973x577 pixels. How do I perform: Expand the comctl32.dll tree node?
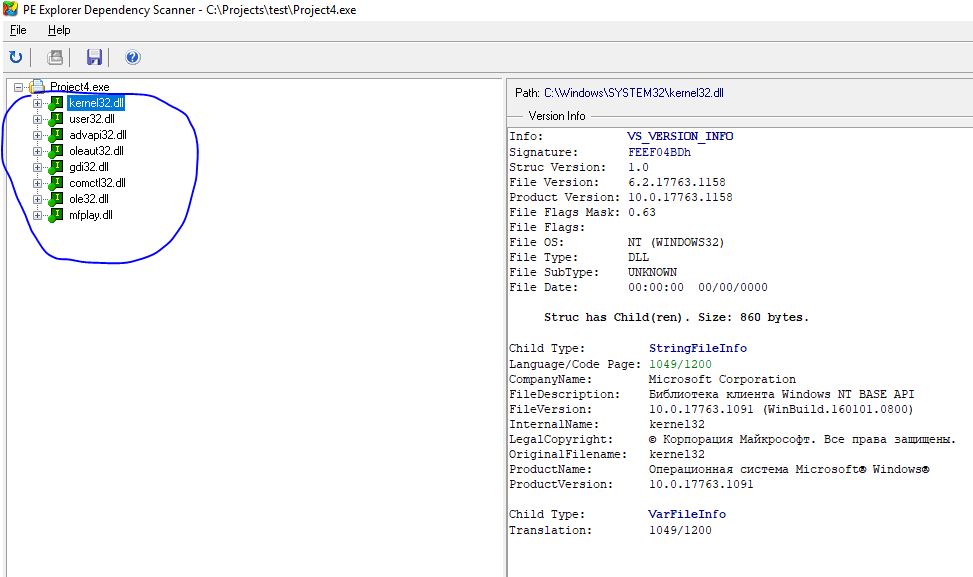[38, 183]
